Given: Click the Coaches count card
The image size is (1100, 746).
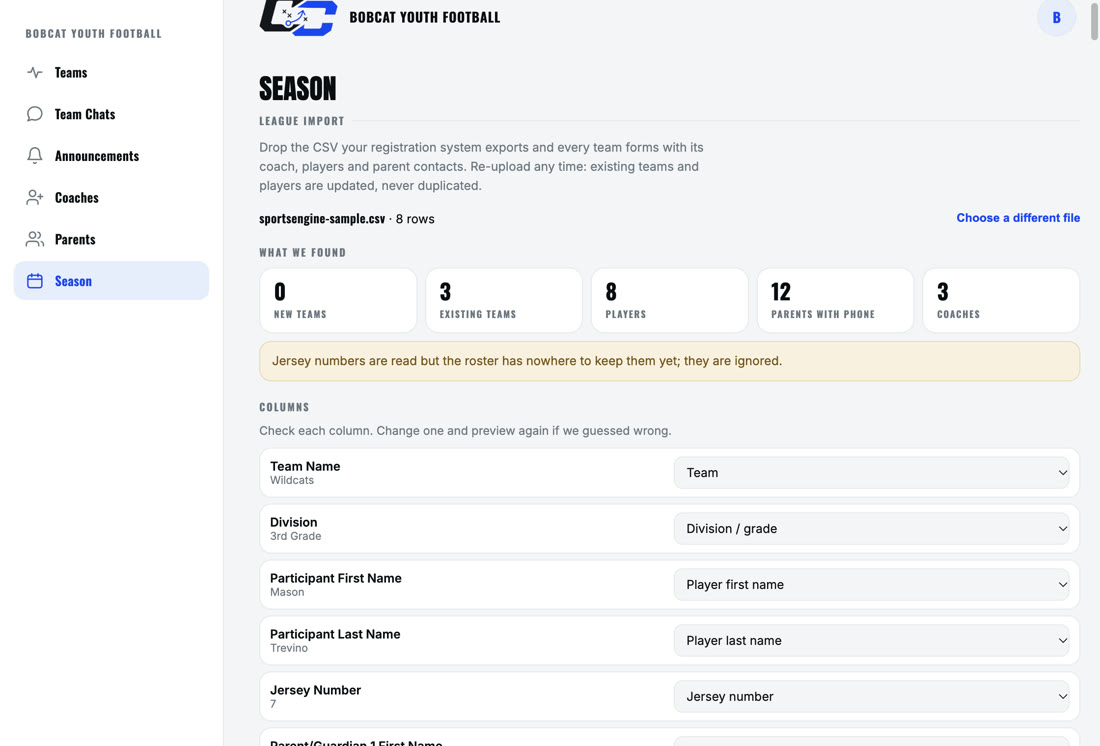Looking at the screenshot, I should [x=1001, y=300].
